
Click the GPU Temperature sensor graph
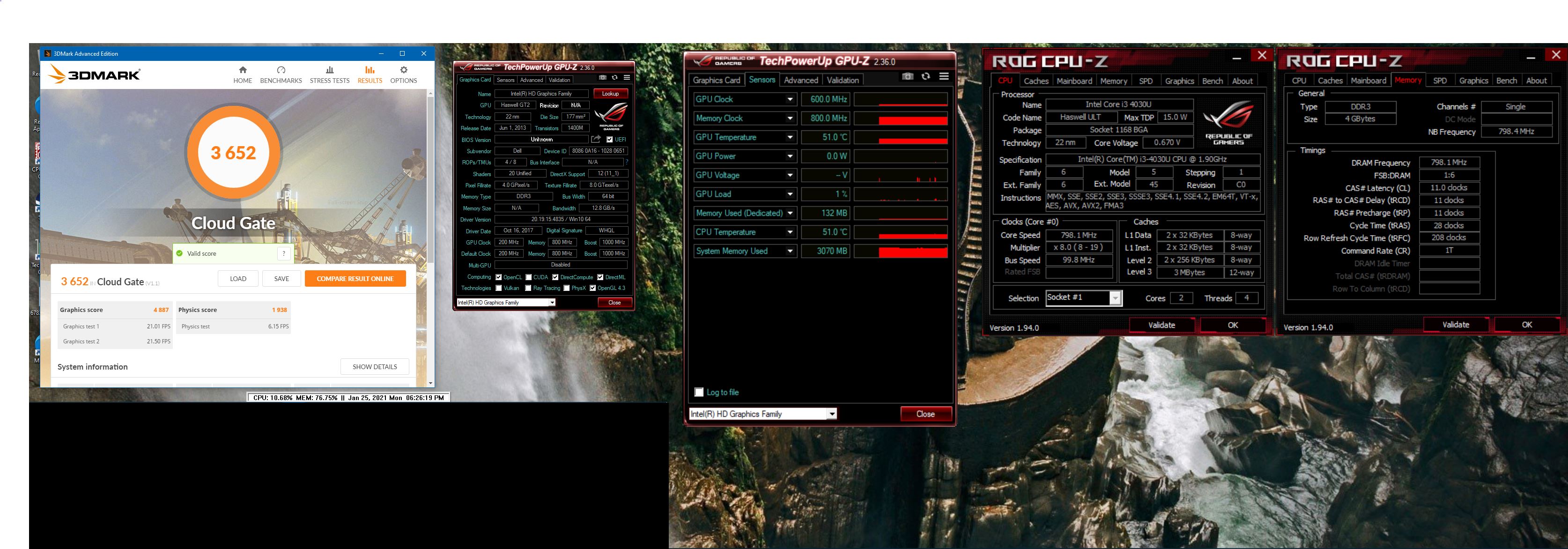coord(900,137)
